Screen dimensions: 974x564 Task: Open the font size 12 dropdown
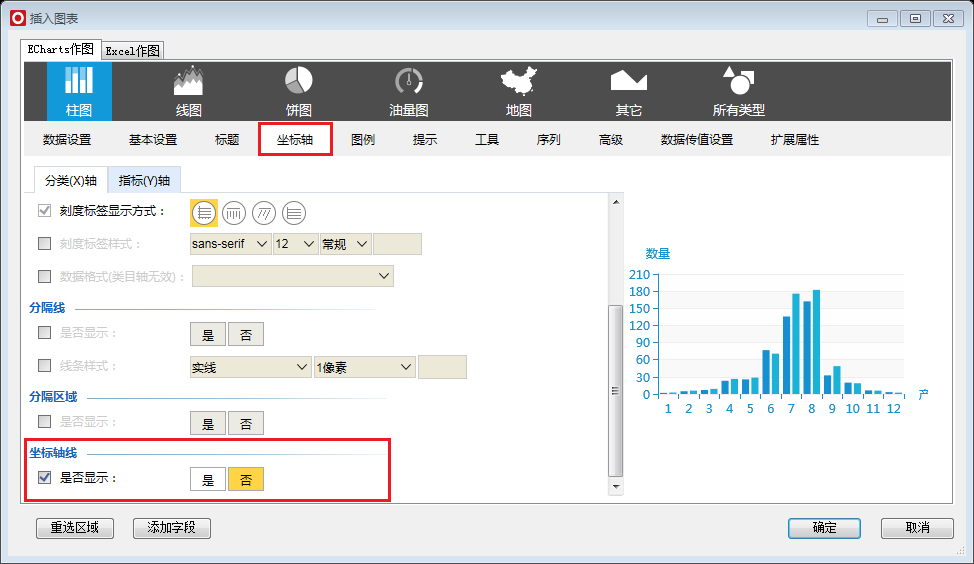click(x=295, y=244)
